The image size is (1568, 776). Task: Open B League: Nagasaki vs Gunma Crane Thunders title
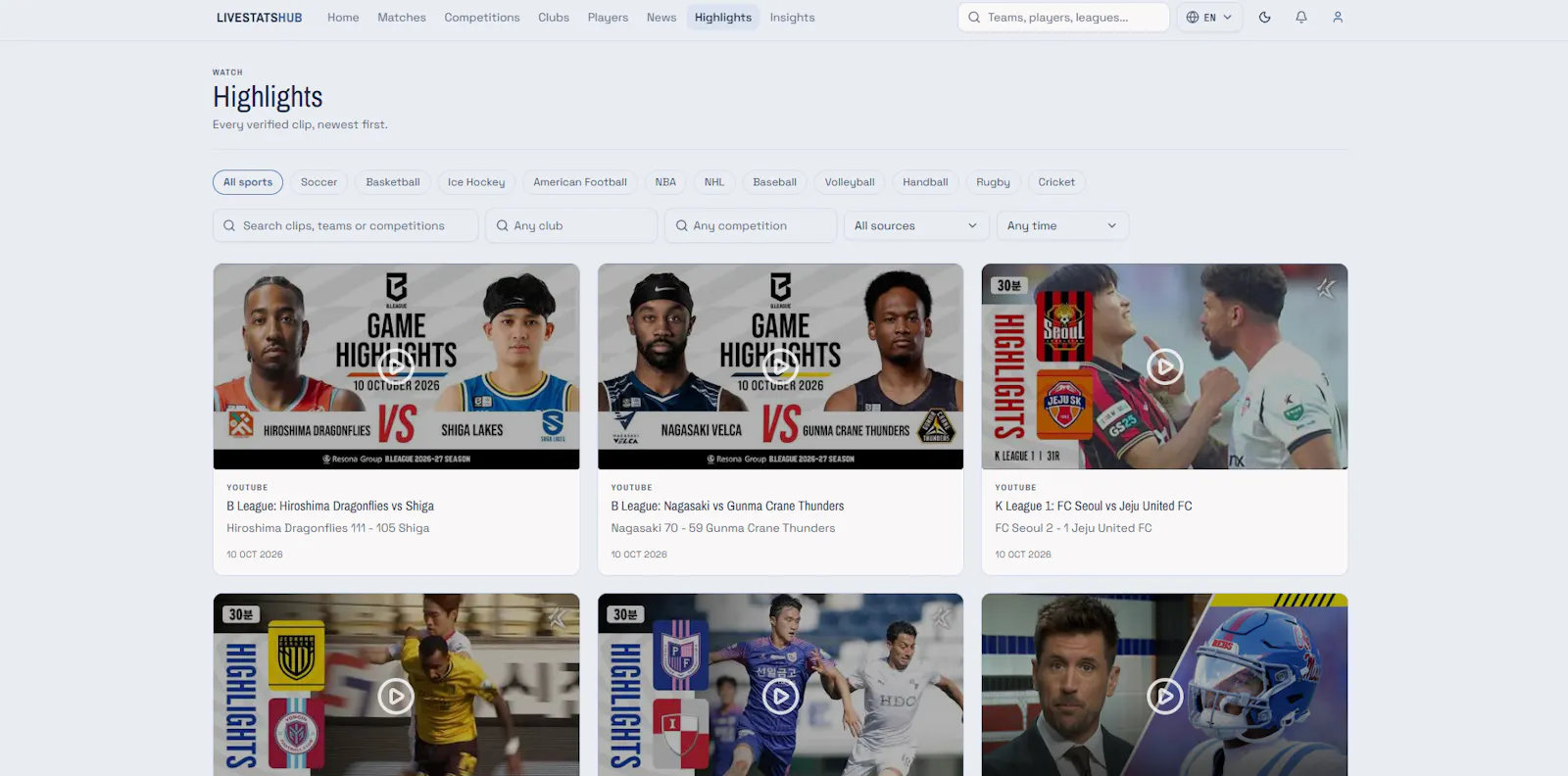point(727,507)
